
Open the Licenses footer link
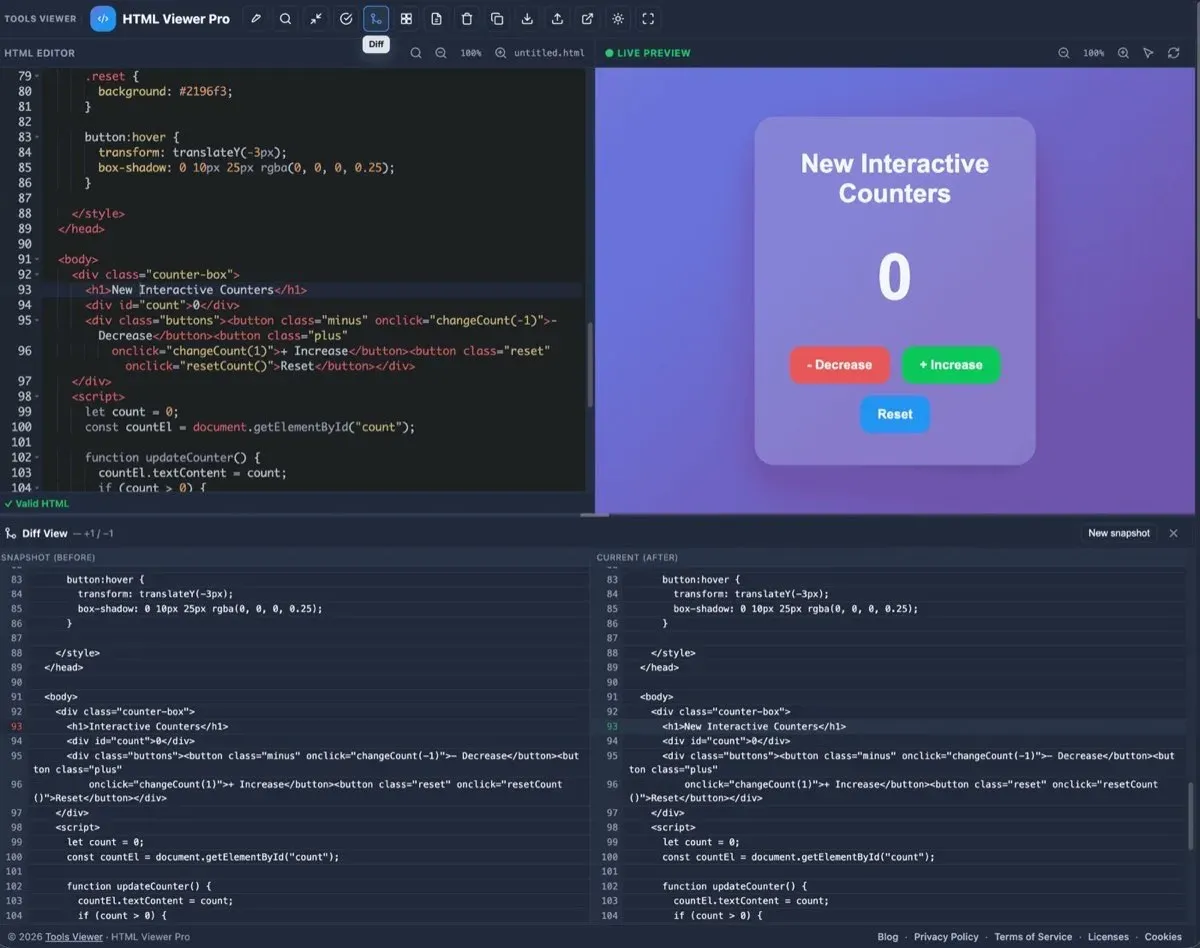point(1108,937)
